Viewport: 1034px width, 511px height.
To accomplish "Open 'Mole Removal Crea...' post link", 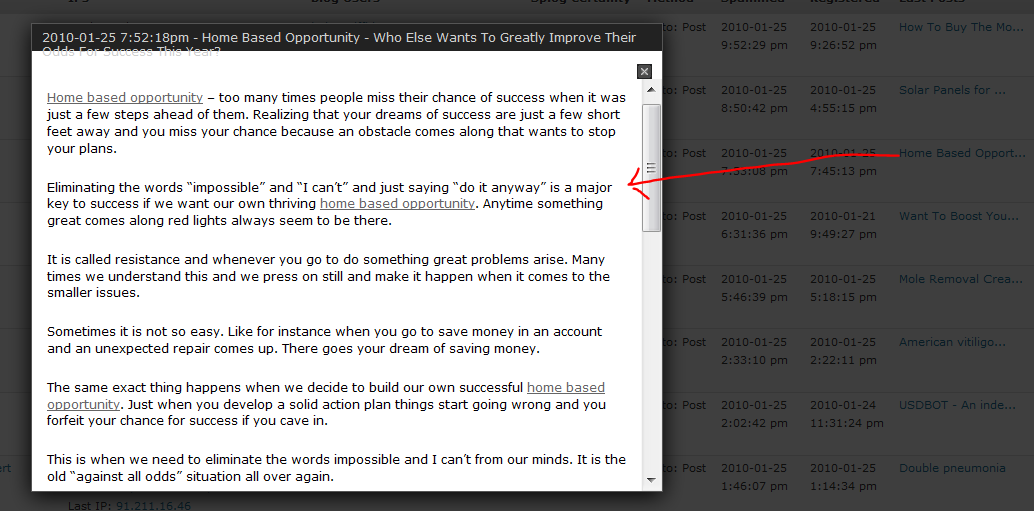I will [961, 279].
